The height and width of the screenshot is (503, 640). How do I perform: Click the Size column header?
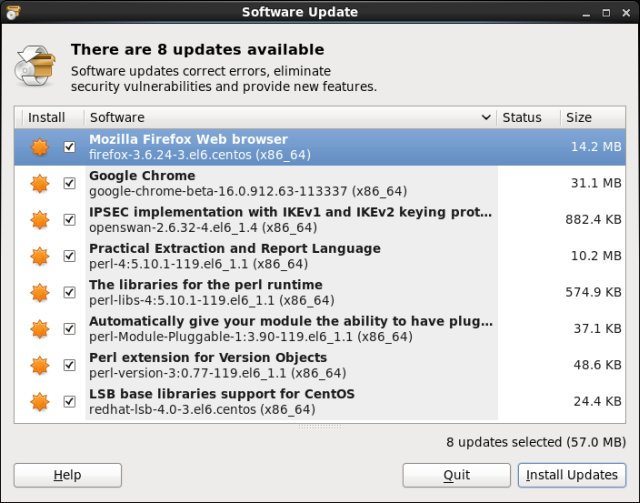pos(579,118)
